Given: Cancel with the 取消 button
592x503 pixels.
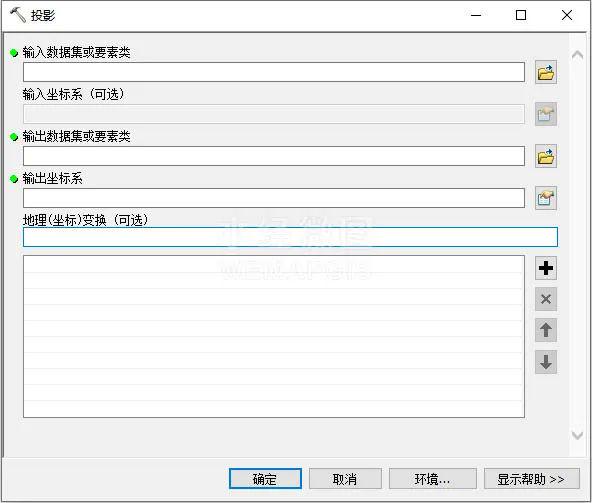Looking at the screenshot, I should click(x=345, y=479).
